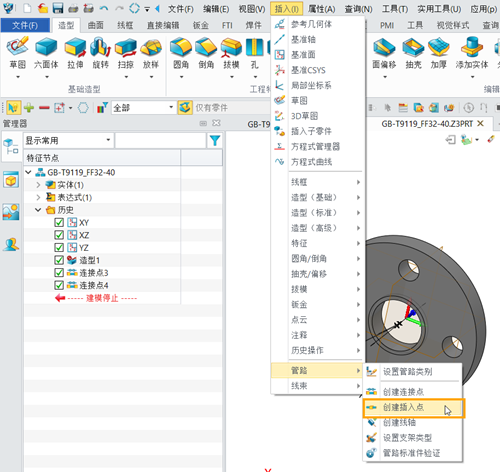Choose 创建连接点 in the submenu

coord(412,392)
